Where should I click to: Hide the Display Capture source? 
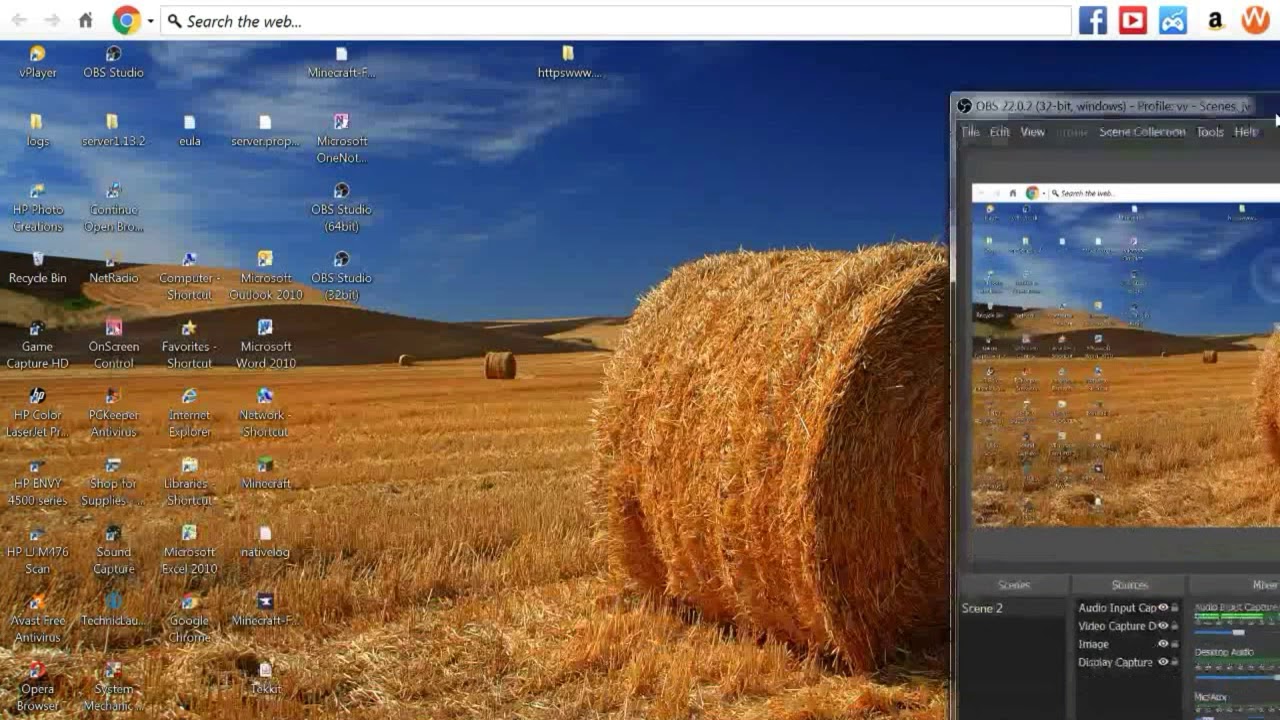(1162, 662)
